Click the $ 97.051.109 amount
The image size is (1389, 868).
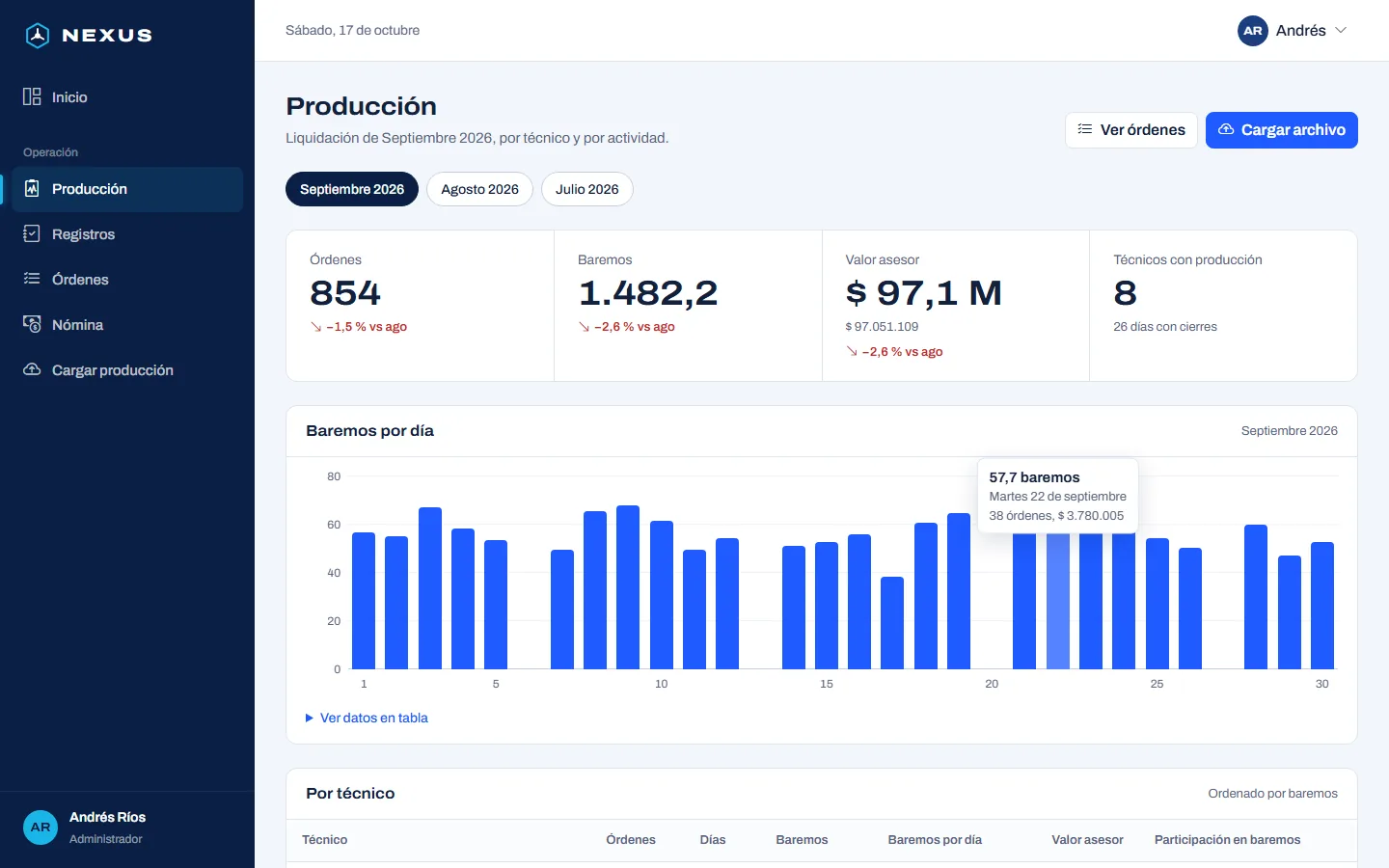(x=882, y=327)
